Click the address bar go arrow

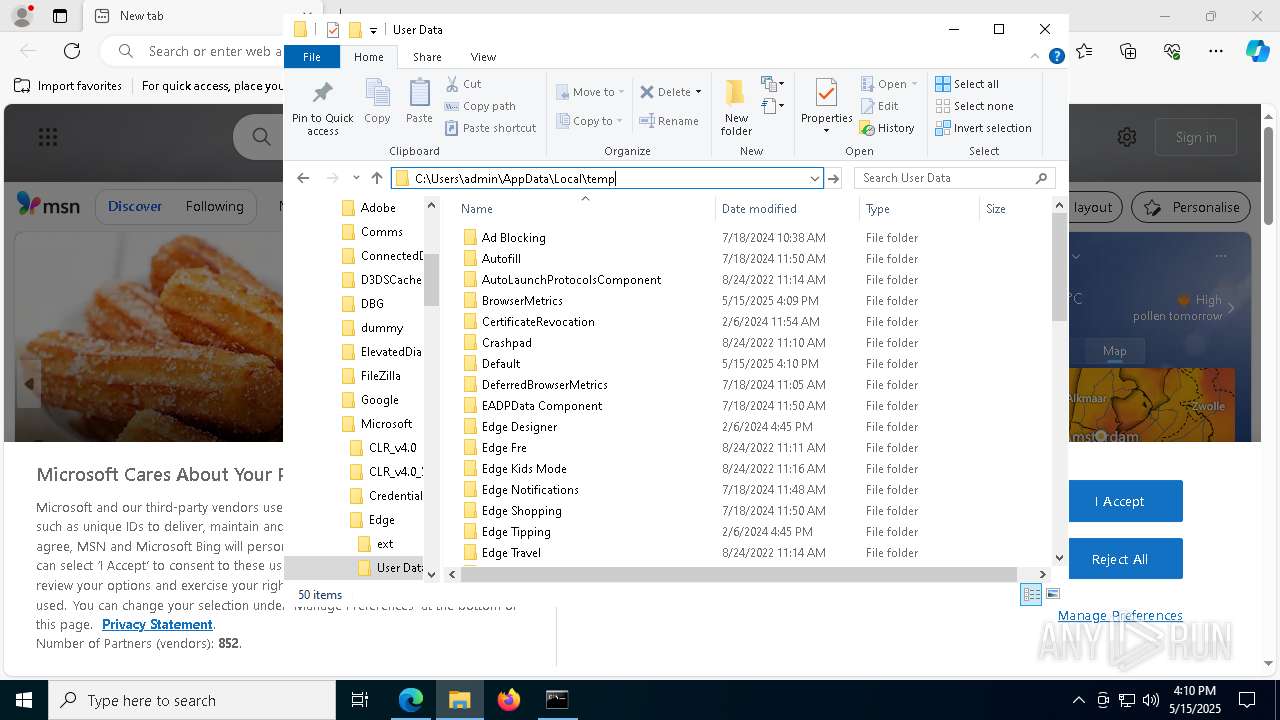pos(833,178)
